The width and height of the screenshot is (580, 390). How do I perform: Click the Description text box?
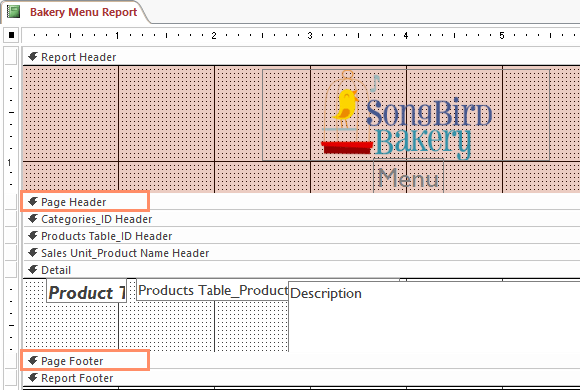tap(434, 316)
